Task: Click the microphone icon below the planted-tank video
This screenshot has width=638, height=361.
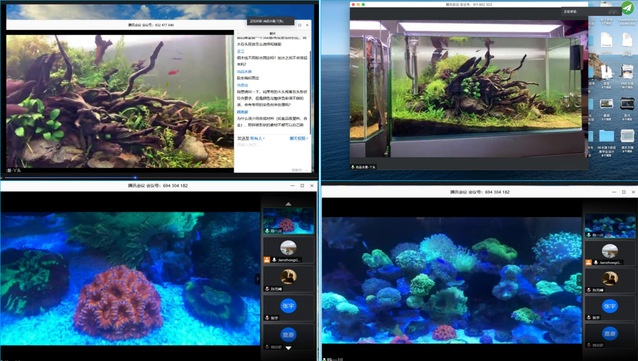Action: [x=353, y=167]
